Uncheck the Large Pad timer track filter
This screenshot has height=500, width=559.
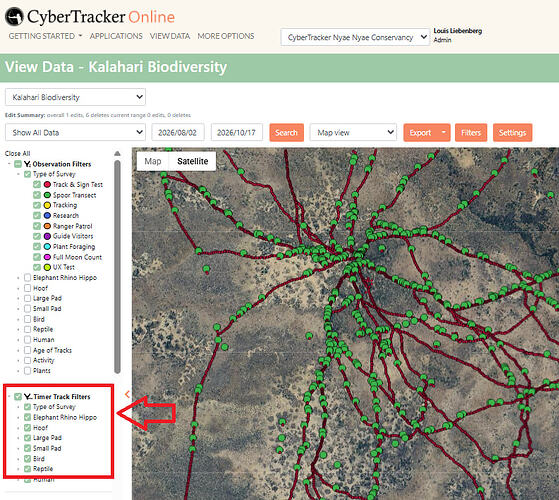[x=27, y=438]
